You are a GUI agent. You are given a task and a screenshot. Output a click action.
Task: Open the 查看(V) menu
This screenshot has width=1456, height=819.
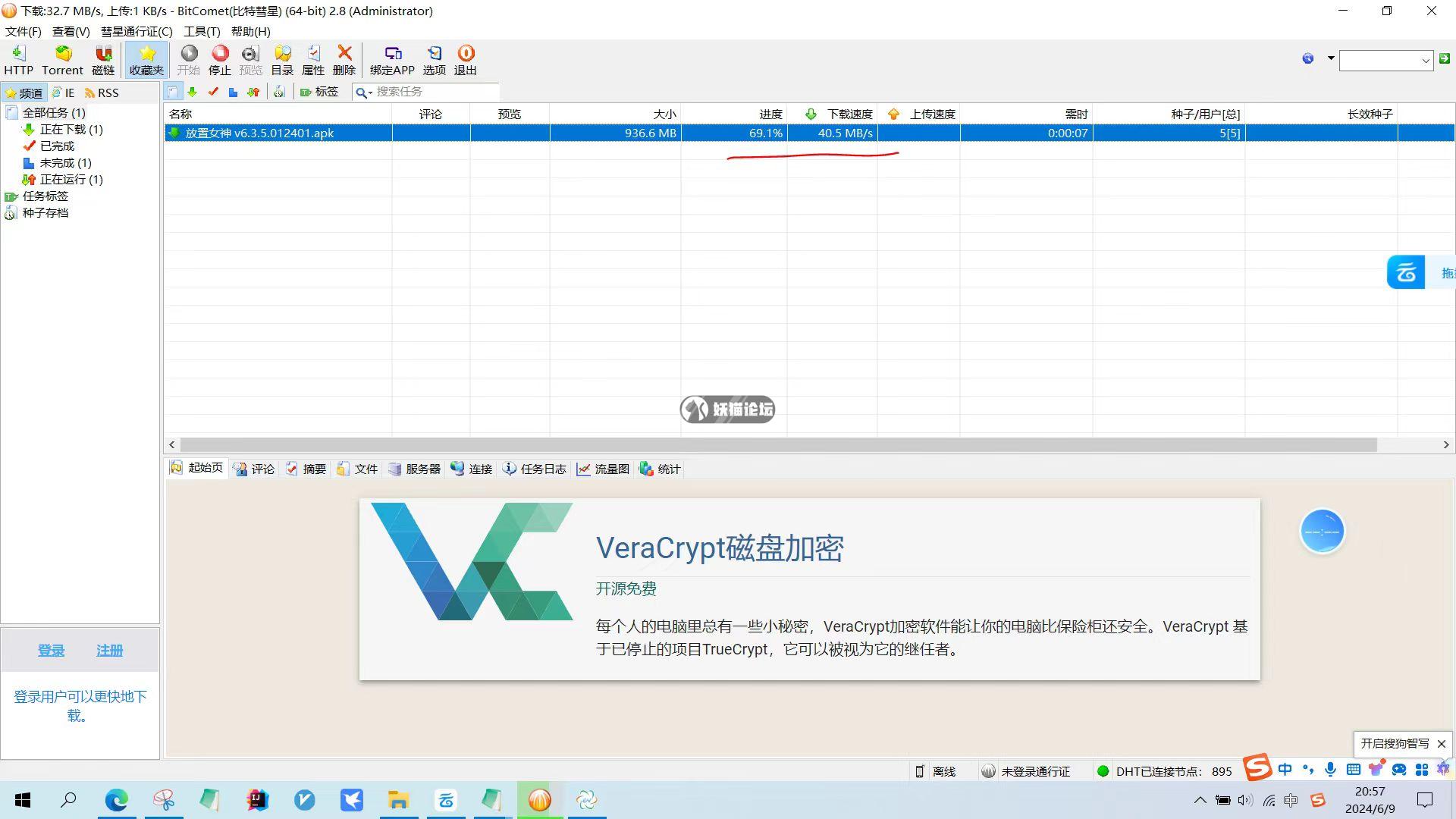71,31
